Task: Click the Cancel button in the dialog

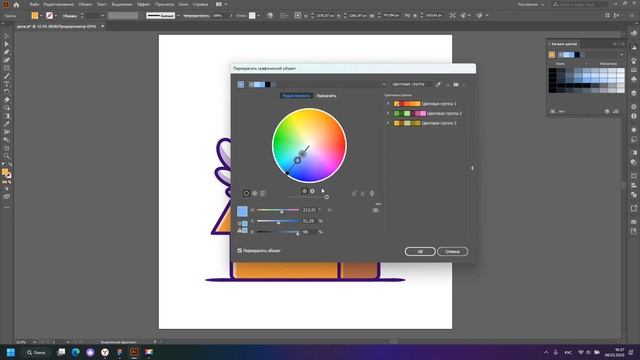Action: click(452, 251)
